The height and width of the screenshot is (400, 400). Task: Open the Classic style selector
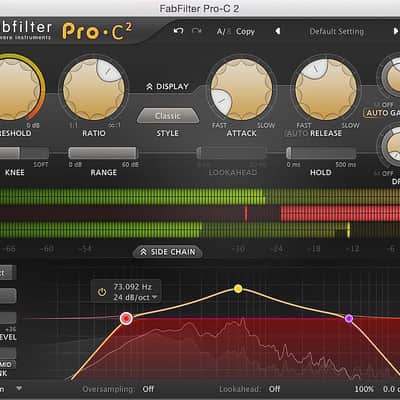[168, 116]
